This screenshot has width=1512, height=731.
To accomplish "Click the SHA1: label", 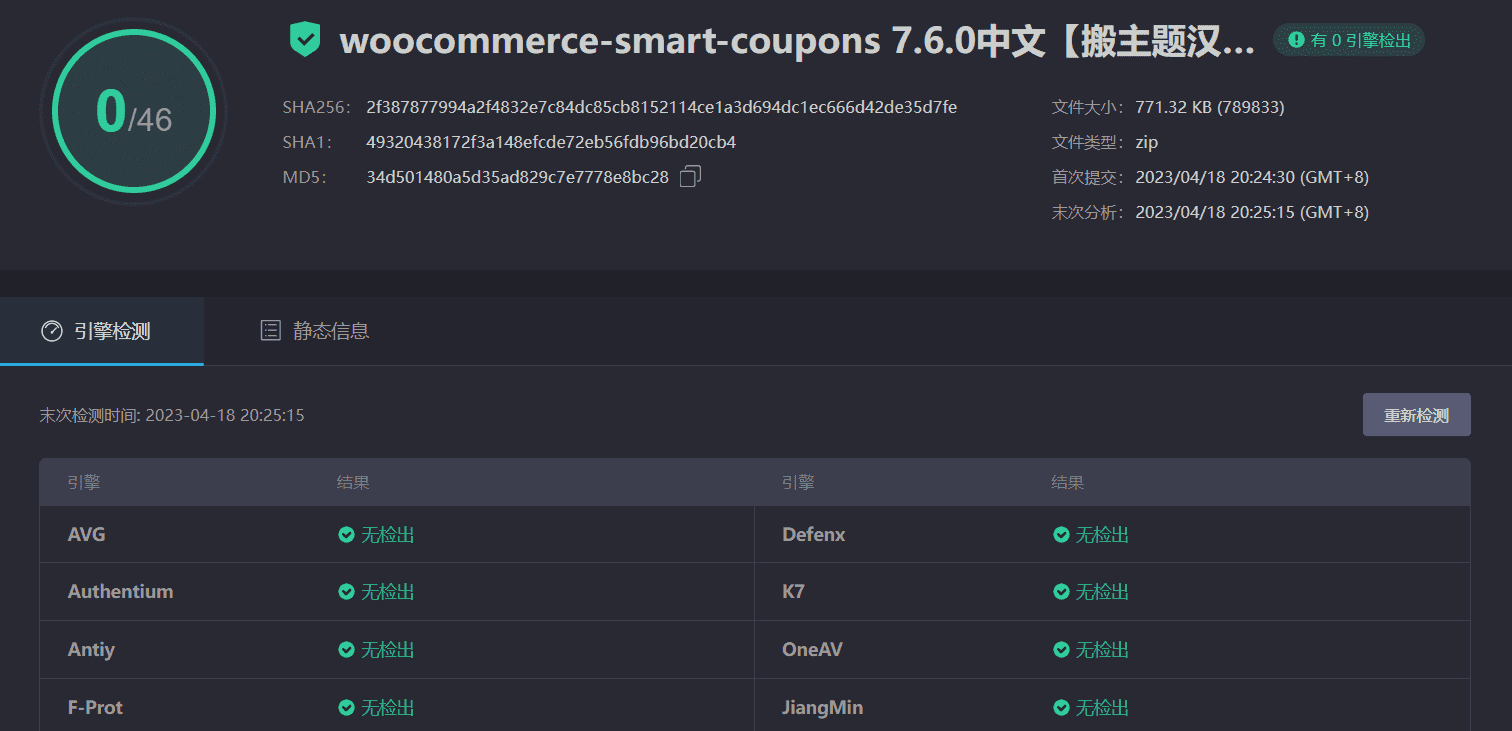I will pyautogui.click(x=307, y=142).
